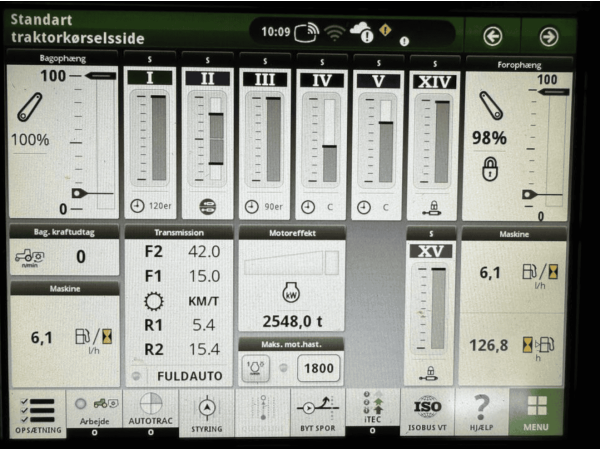Screen dimensions: 600x450
Task: Open the BYT SPOR track shift shortcut
Action: click(x=318, y=412)
